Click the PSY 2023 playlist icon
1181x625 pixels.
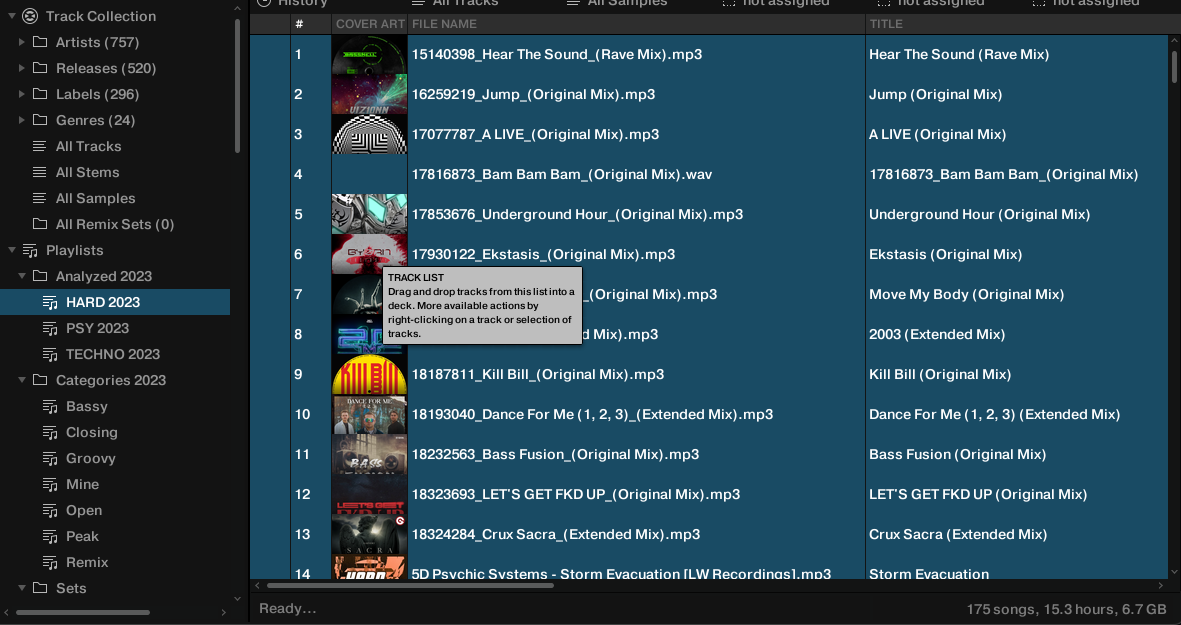tap(50, 329)
